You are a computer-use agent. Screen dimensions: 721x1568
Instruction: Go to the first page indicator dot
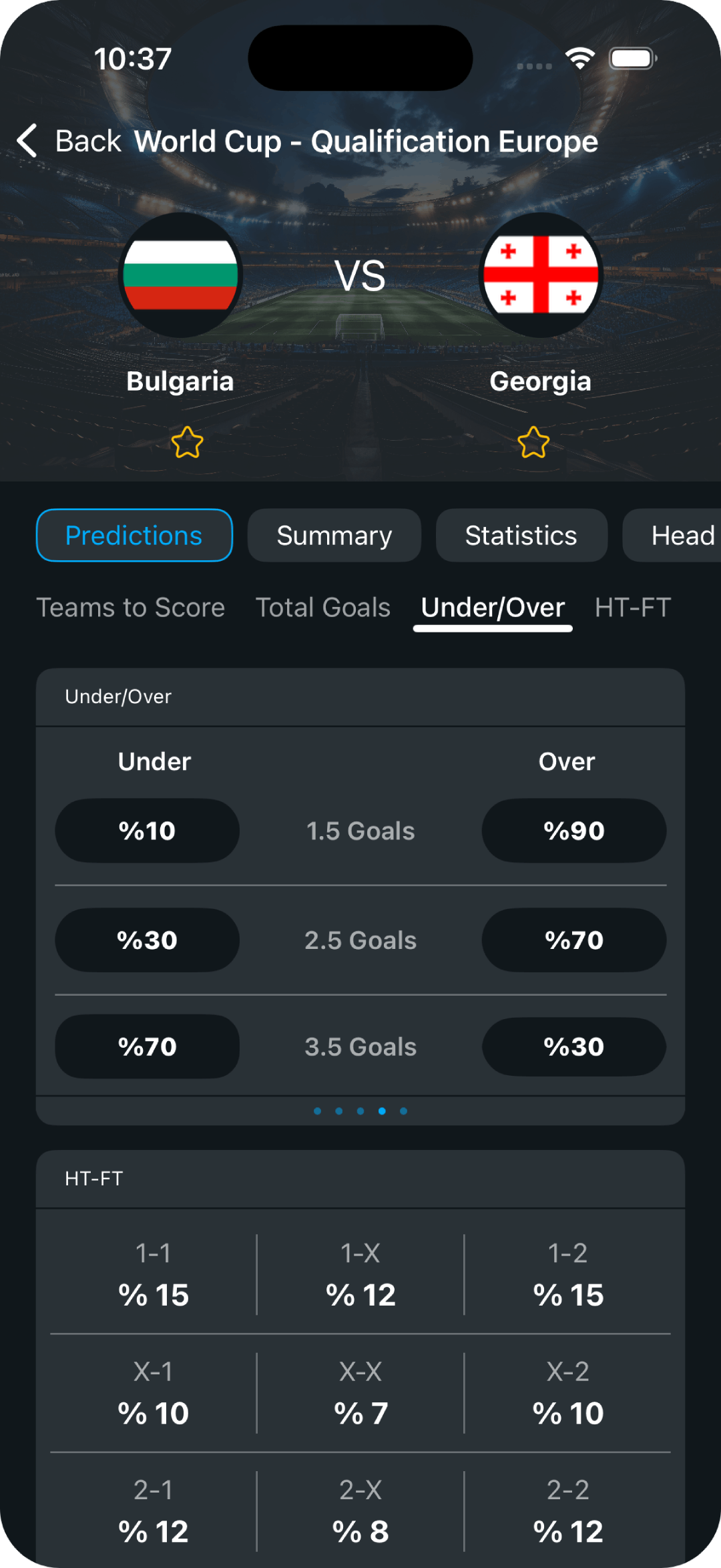coord(318,1111)
